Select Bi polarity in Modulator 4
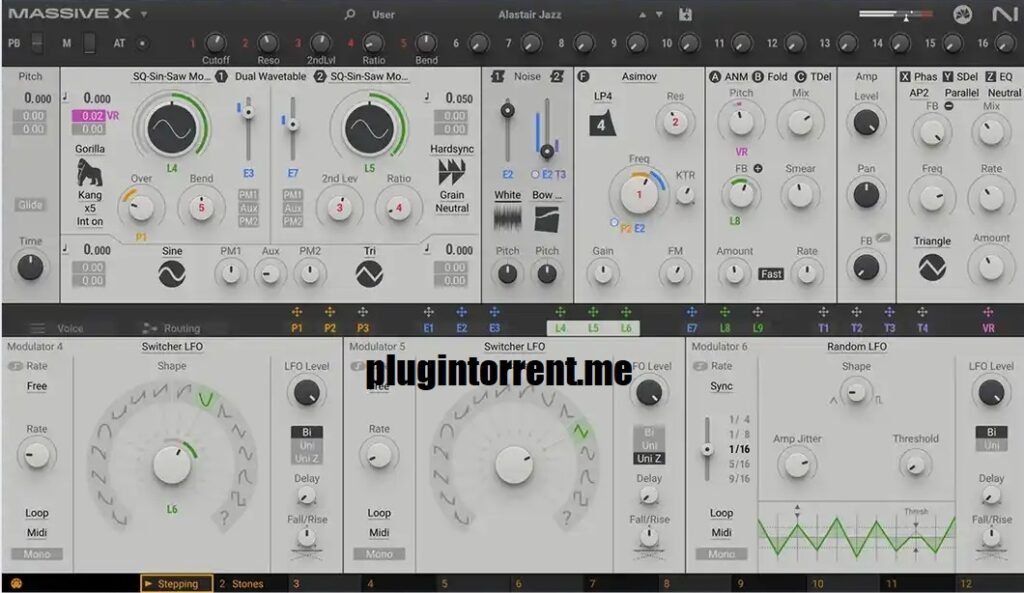 [x=306, y=432]
